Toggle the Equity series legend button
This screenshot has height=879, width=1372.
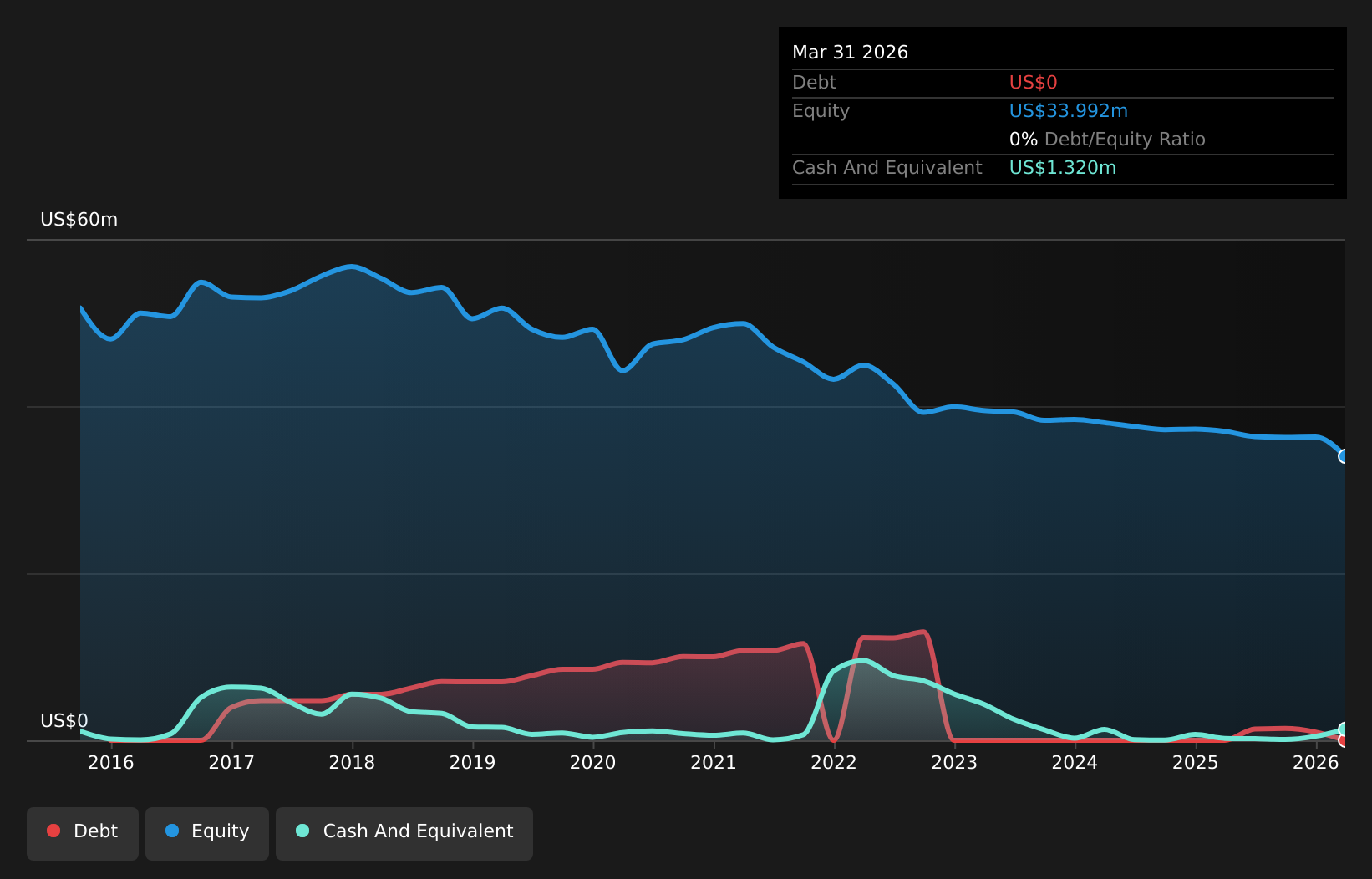coord(207,833)
